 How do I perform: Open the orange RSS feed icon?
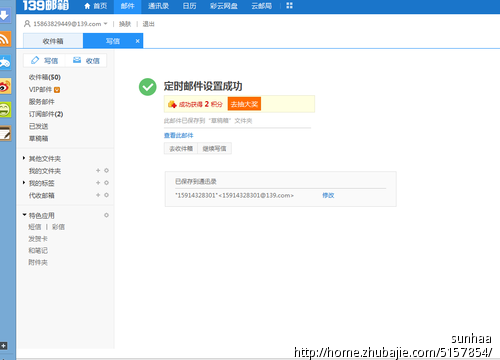(x=5, y=39)
